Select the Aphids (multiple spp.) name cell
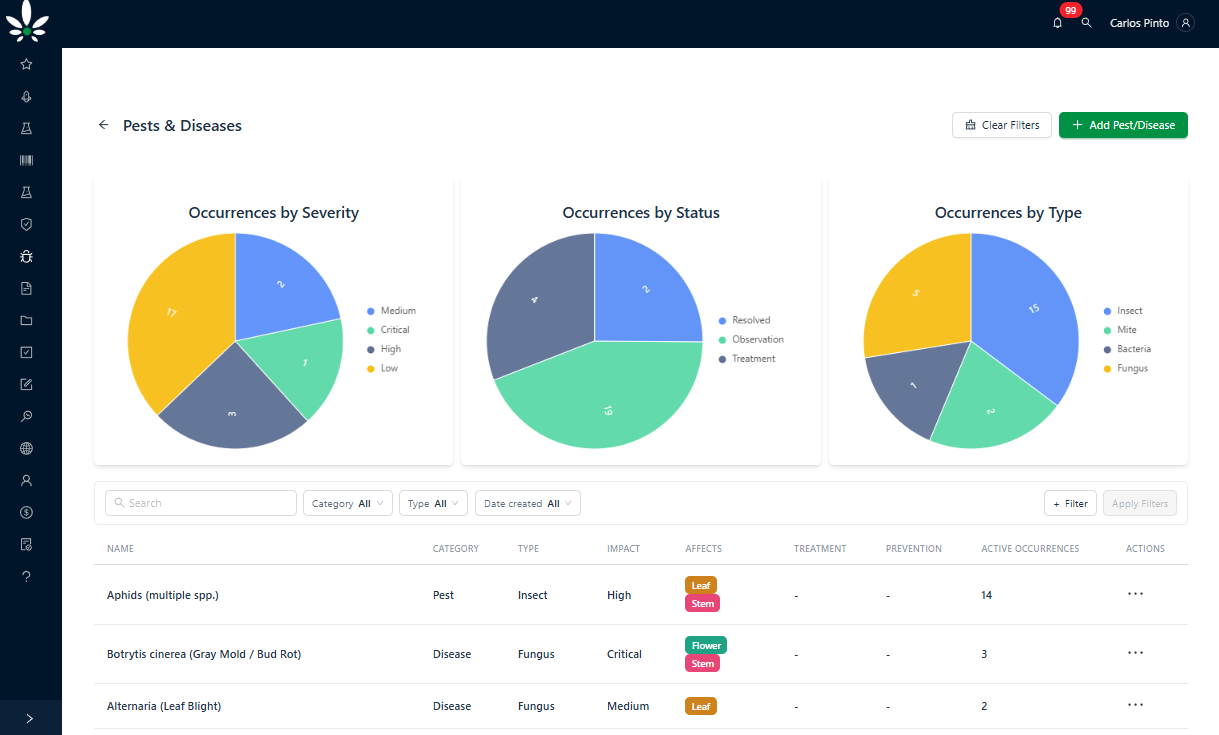1219x735 pixels. (x=163, y=595)
